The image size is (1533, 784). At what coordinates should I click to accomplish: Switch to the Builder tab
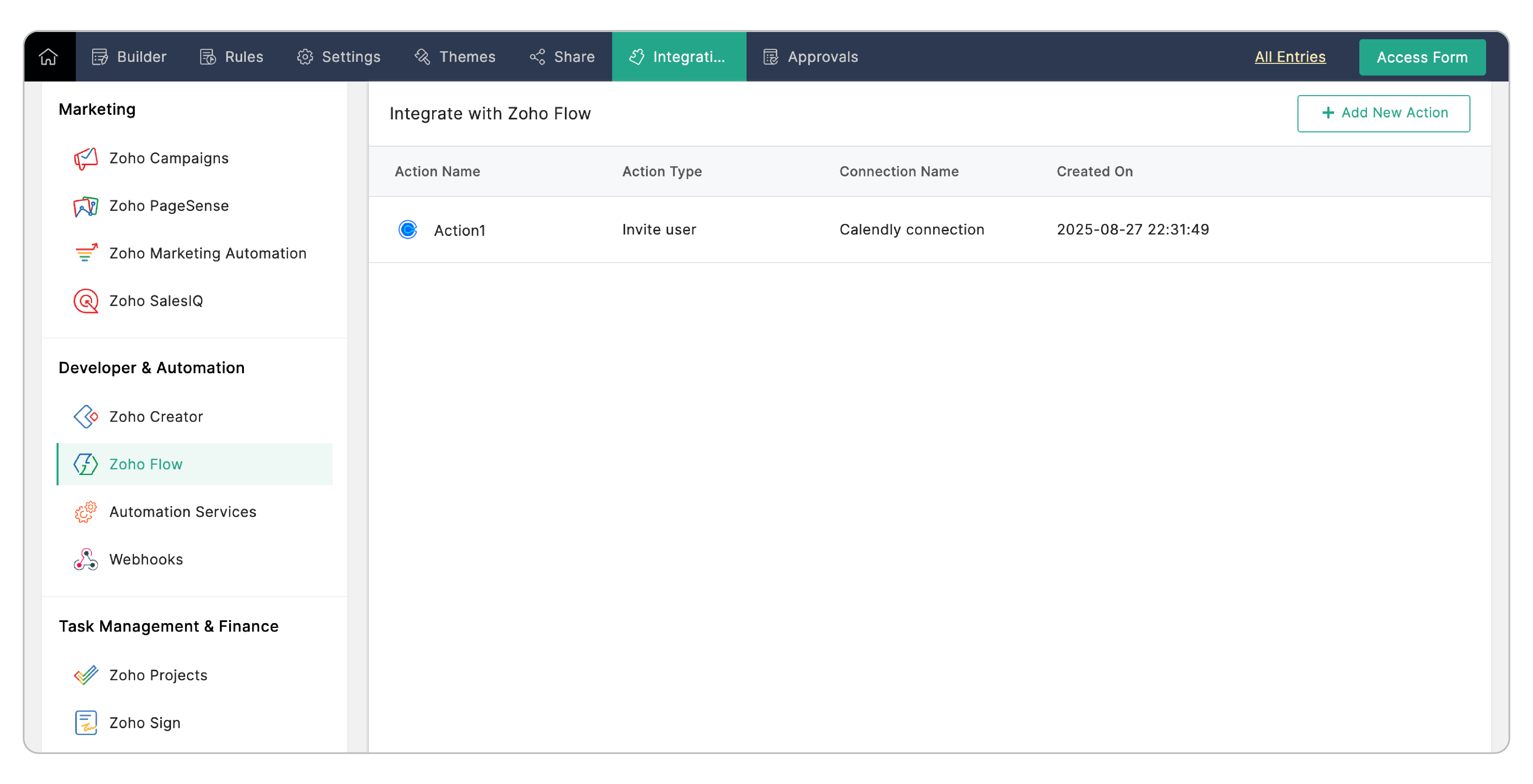pos(129,57)
